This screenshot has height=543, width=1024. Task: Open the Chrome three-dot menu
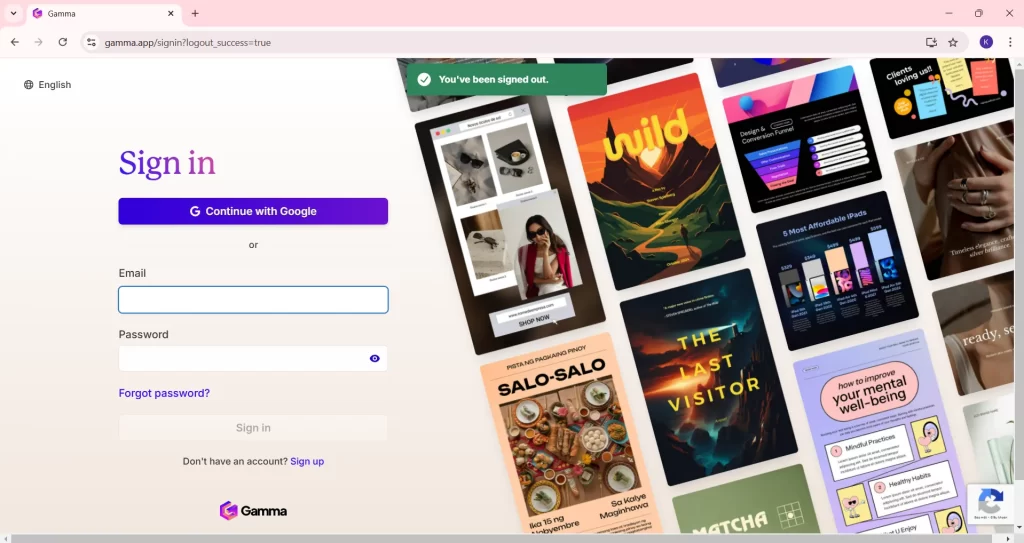(x=1009, y=42)
